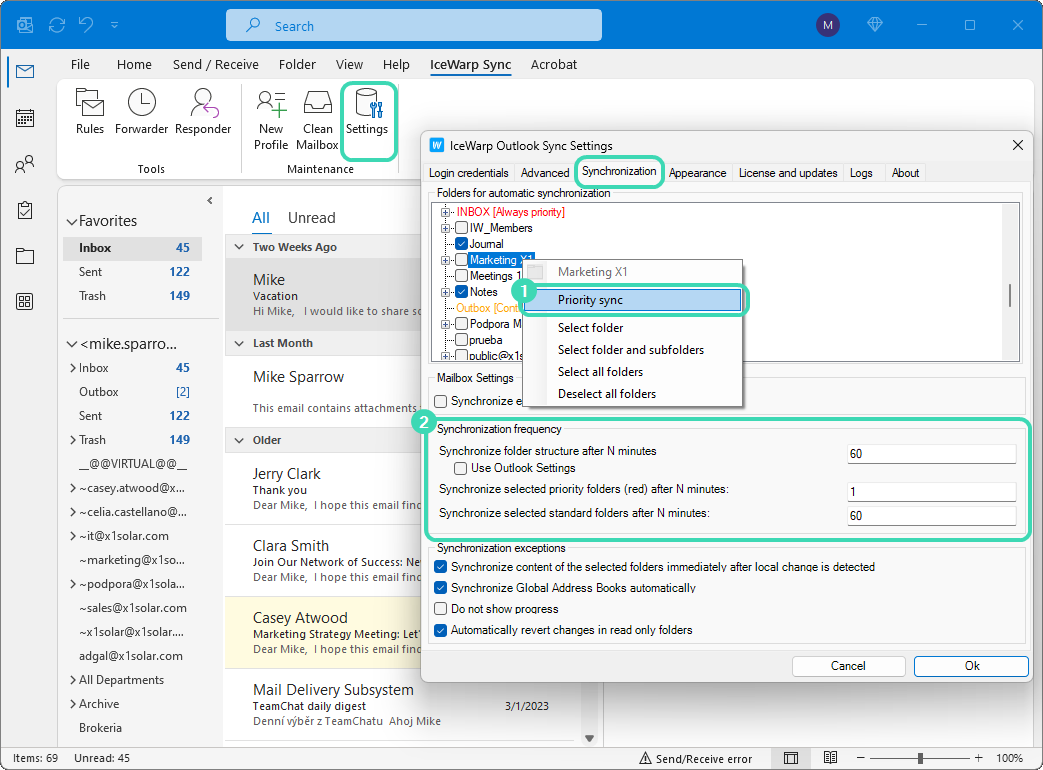
Task: Toggle Do not show progress checkbox
Action: click(441, 609)
